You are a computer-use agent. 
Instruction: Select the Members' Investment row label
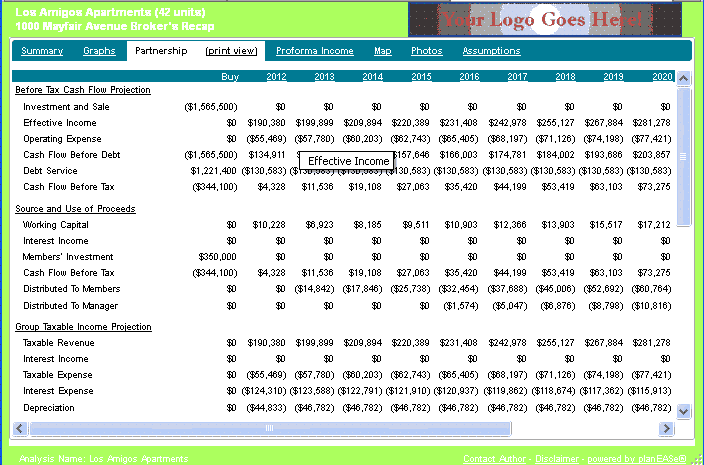click(68, 257)
